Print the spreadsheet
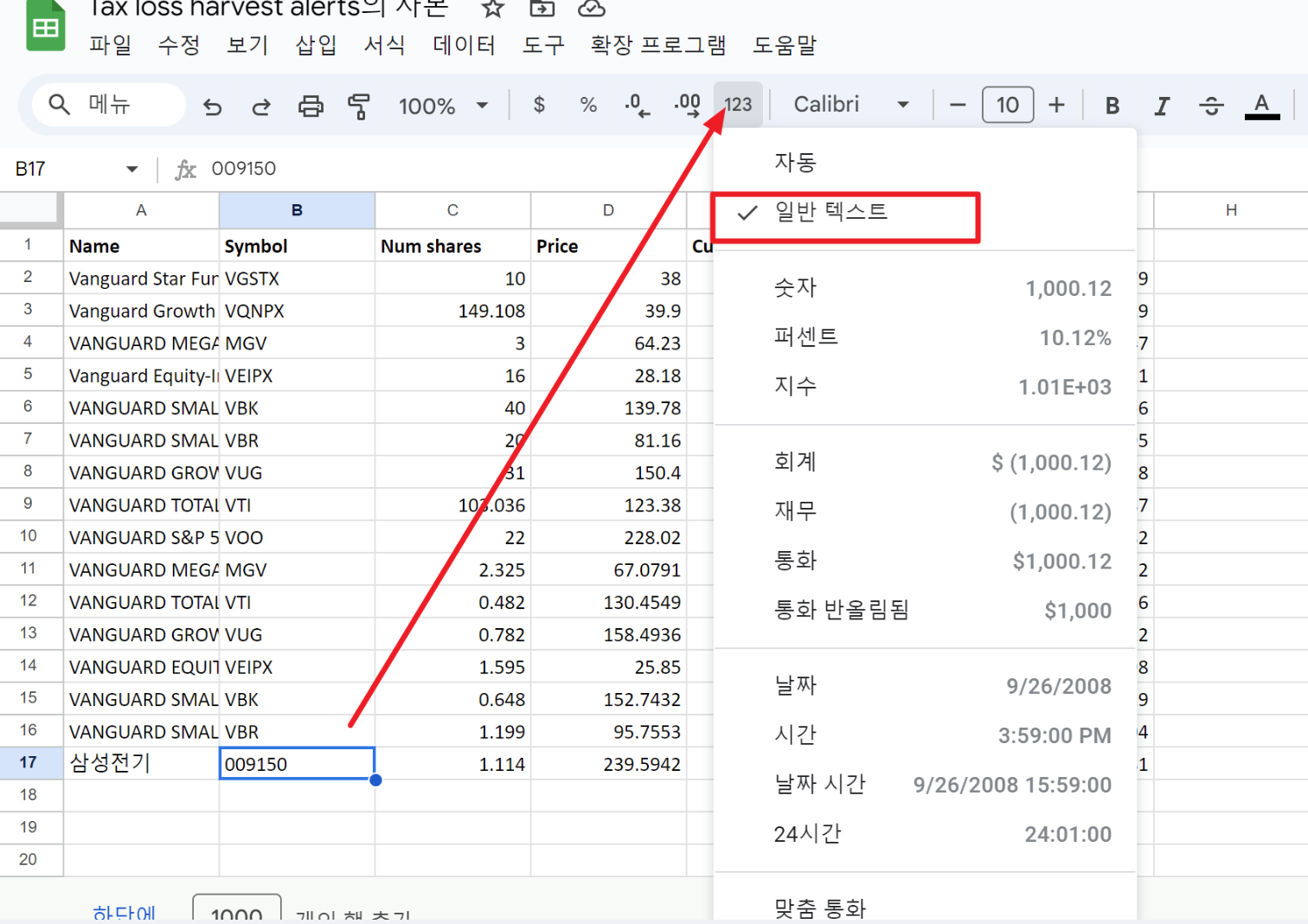1308x924 pixels. click(x=311, y=106)
